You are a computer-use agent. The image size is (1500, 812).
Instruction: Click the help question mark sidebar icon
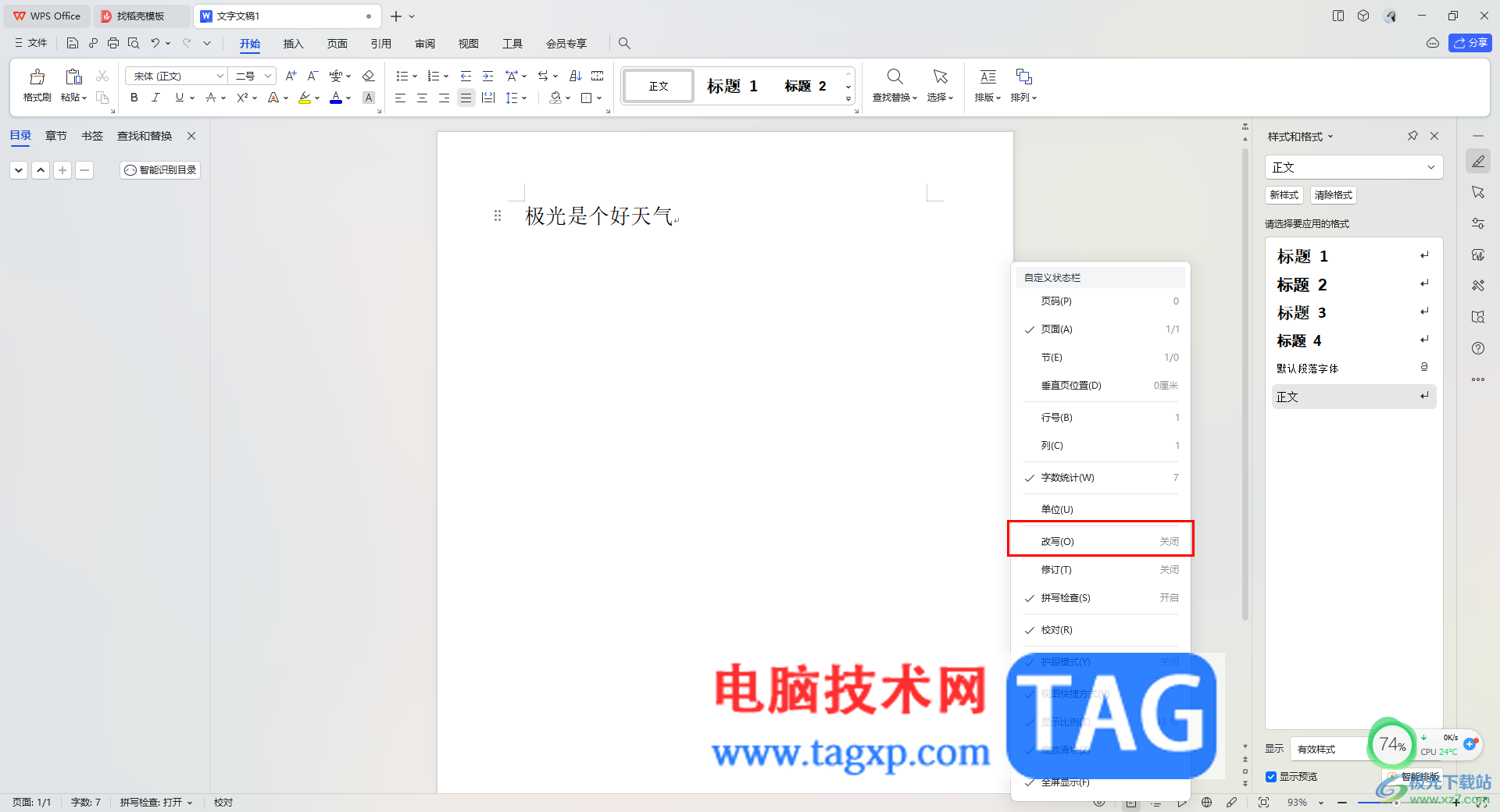click(1478, 348)
